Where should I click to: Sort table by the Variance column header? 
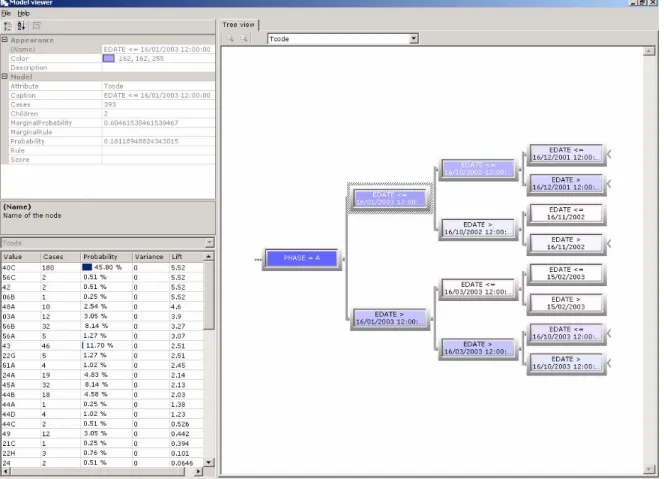click(150, 257)
